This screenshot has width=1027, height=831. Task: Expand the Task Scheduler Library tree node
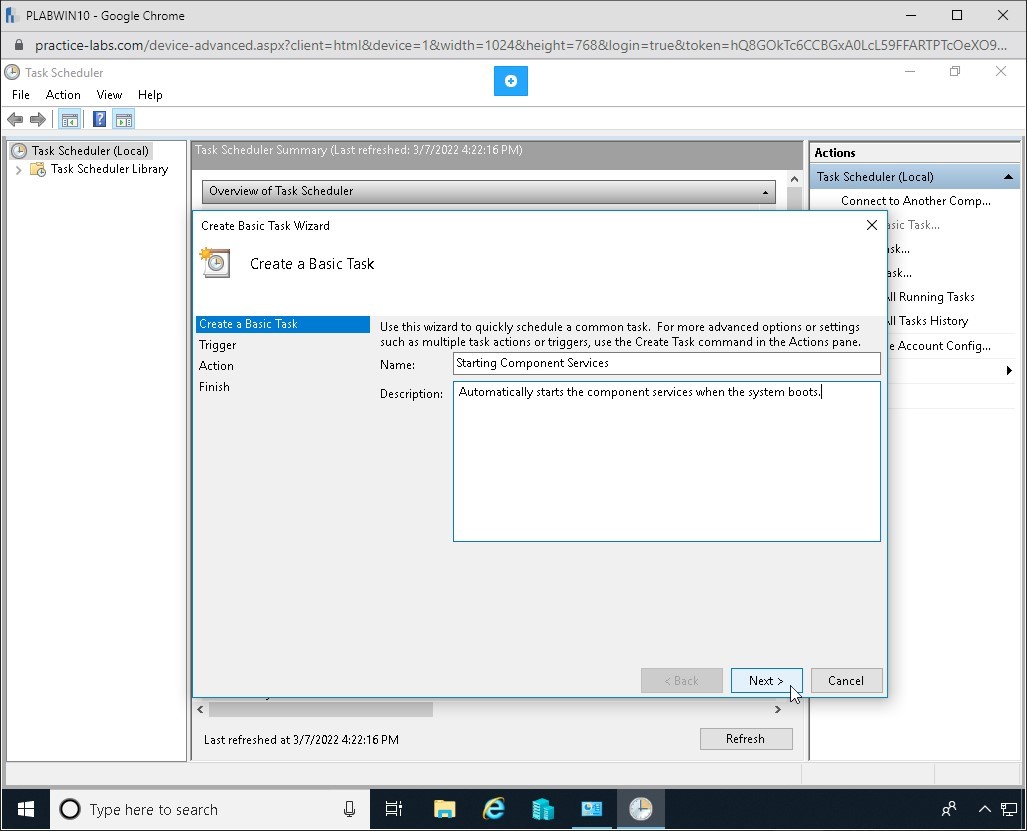pyautogui.click(x=18, y=170)
